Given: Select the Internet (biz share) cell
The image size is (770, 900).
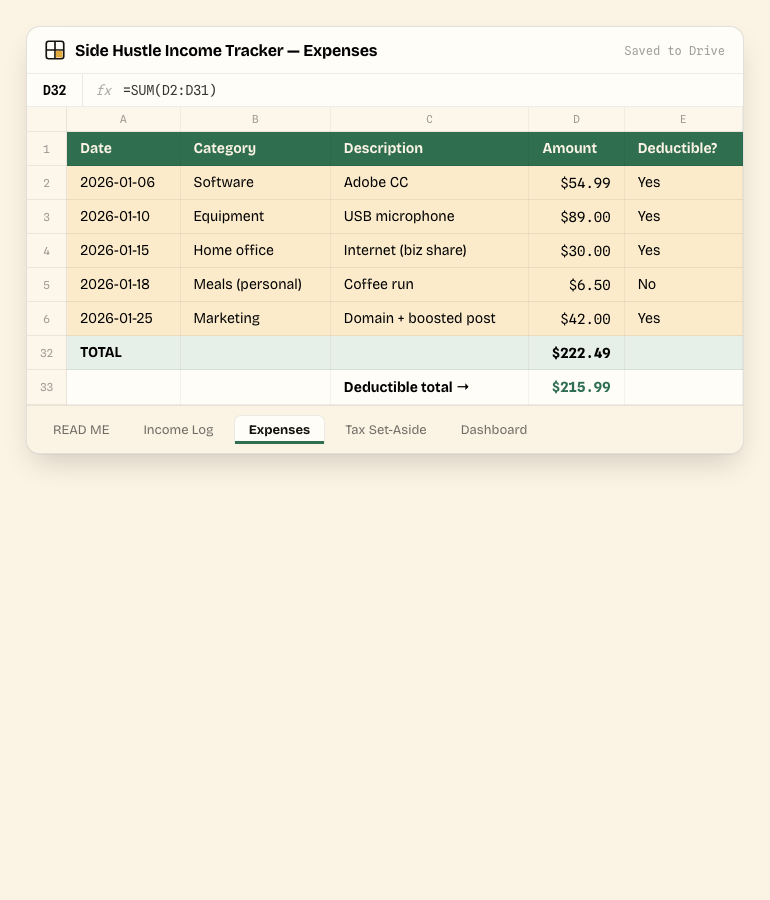Looking at the screenshot, I should click(x=429, y=251).
